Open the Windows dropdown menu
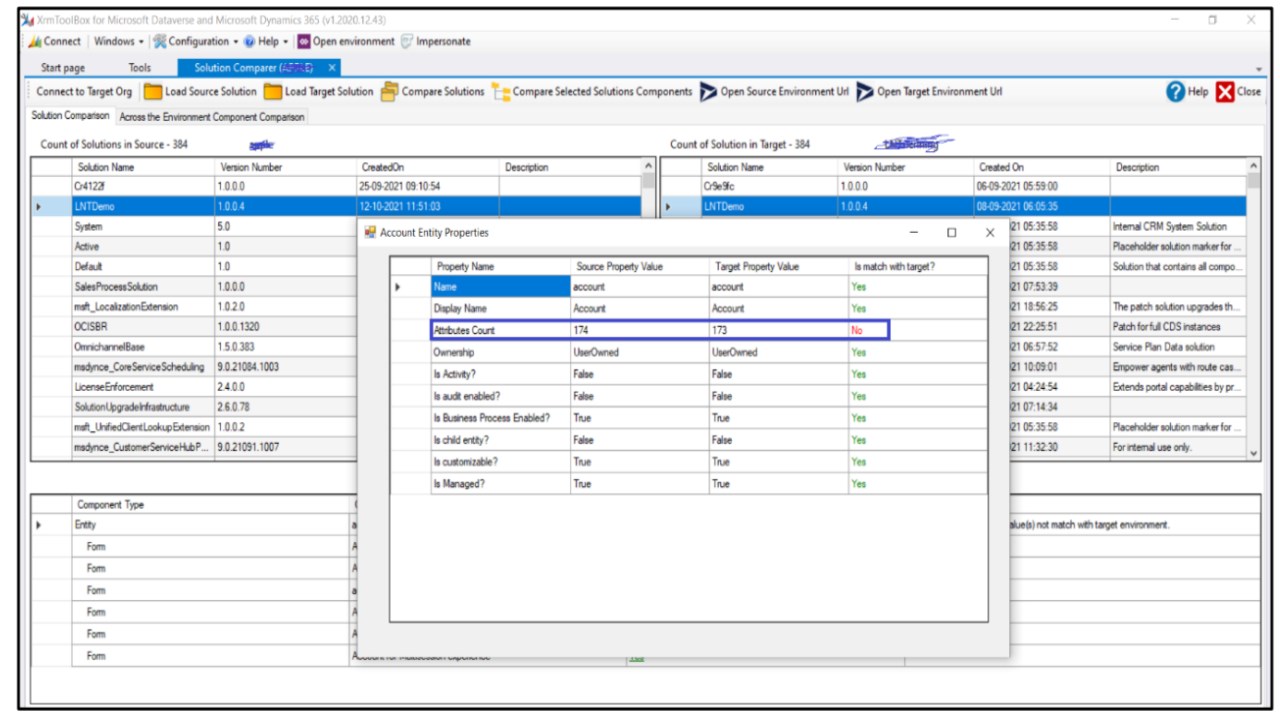This screenshot has height=720, width=1280. [119, 42]
